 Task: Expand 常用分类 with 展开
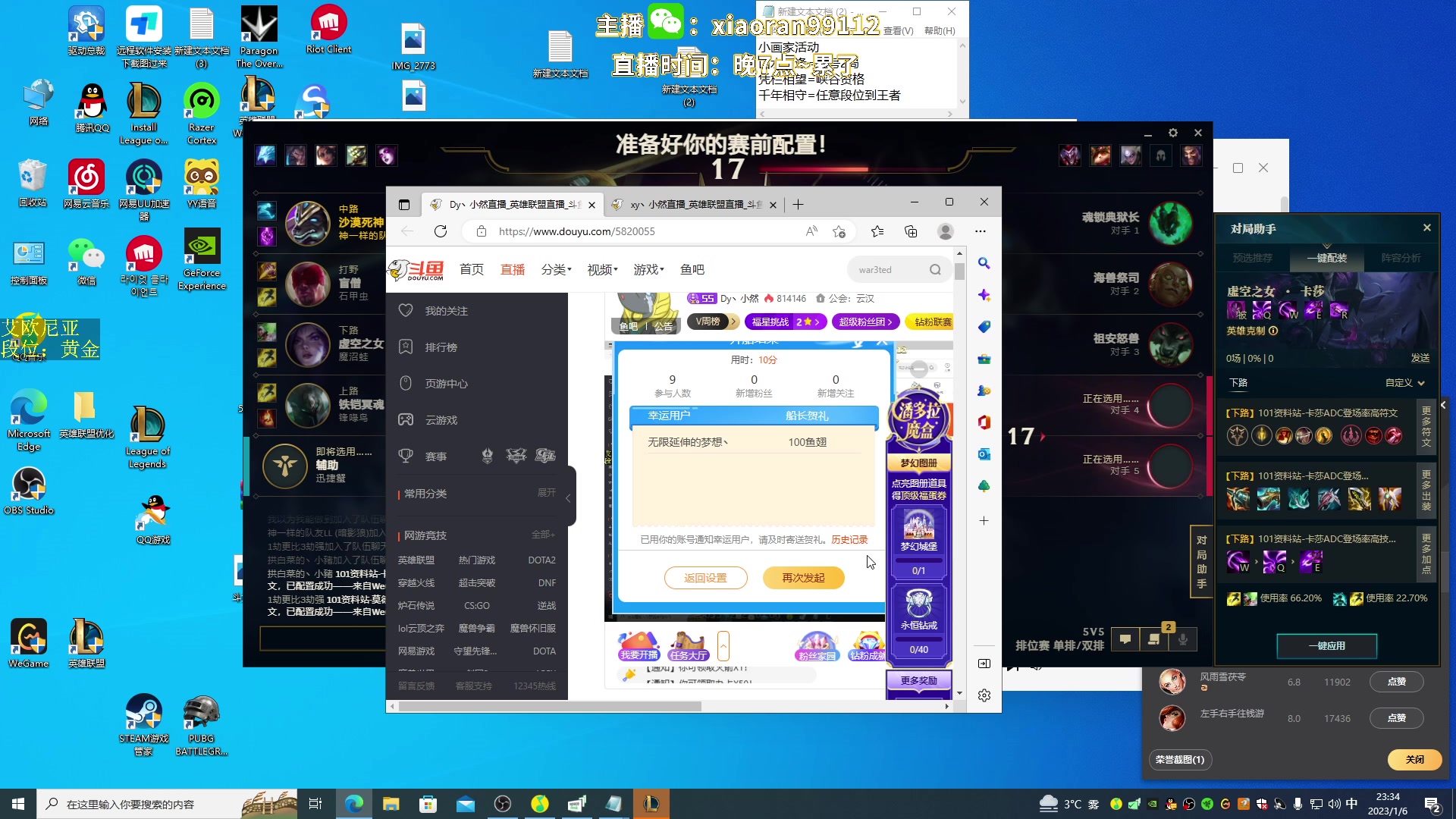coord(546,493)
